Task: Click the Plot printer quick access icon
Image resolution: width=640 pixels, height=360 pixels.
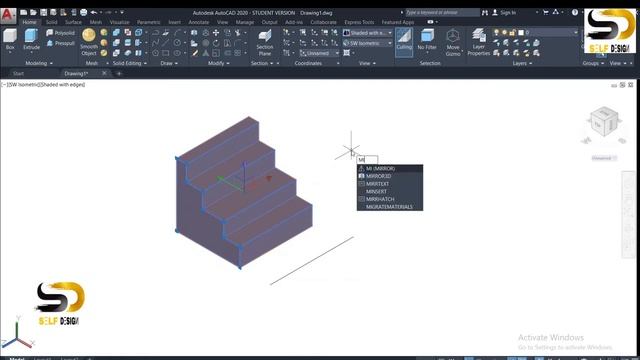Action: point(83,13)
